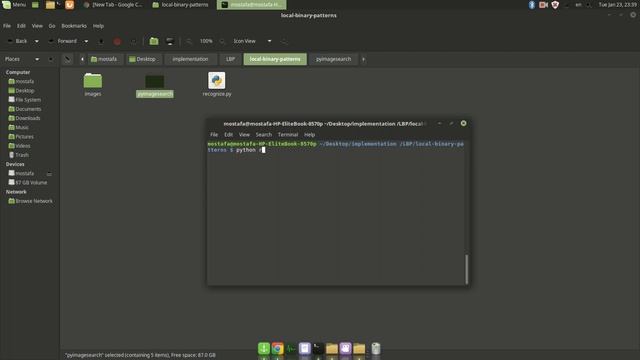Open the Bookmarks menu

[x=74, y=26]
